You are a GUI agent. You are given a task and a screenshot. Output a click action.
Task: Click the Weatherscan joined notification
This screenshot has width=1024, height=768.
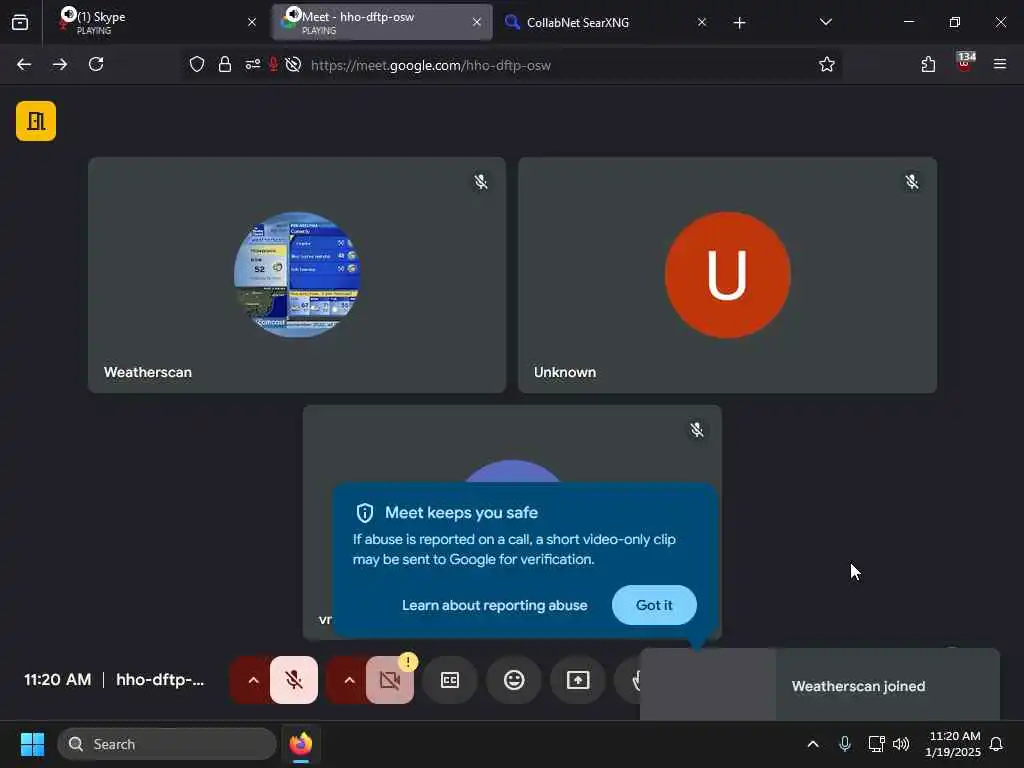[820, 685]
